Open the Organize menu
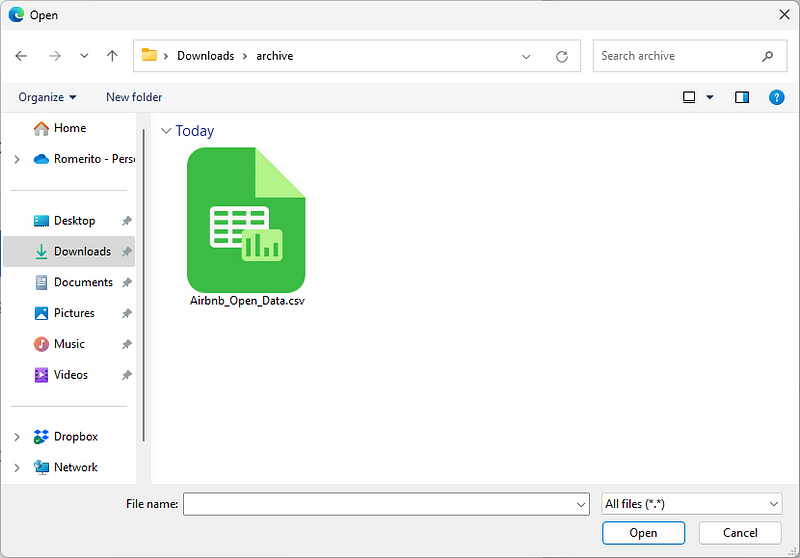The height and width of the screenshot is (558, 800). coord(47,97)
